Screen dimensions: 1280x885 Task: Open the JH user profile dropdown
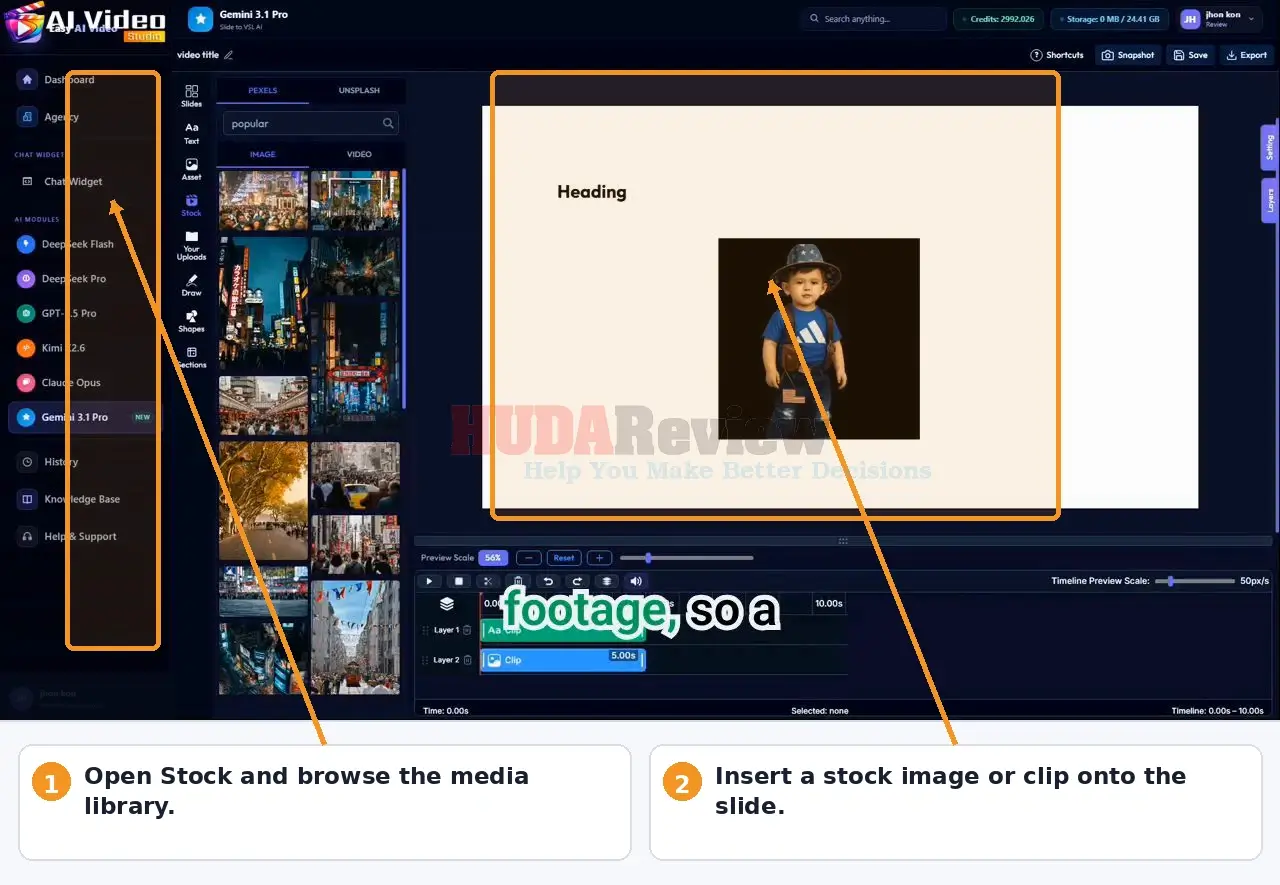point(1217,19)
